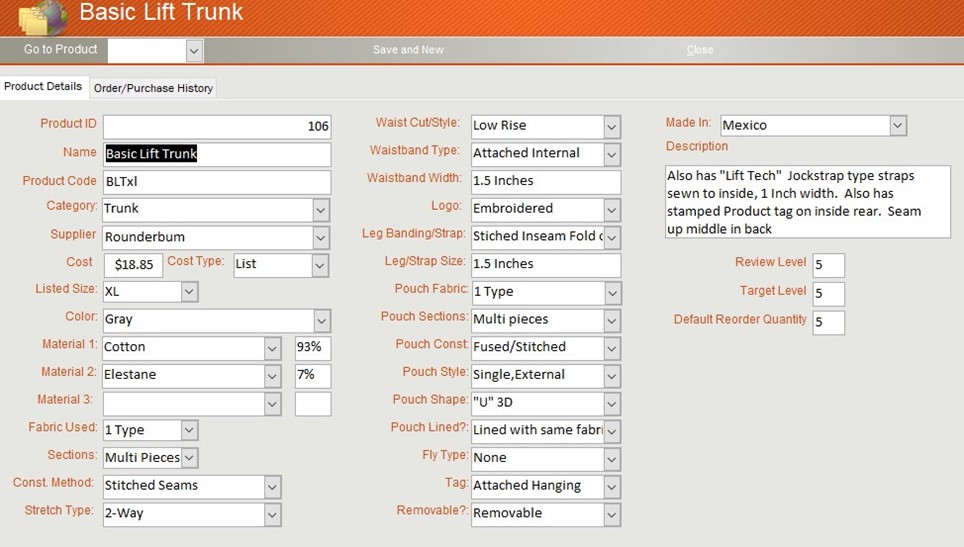Screen dimensions: 964x547
Task: Switch to Order/Purchase History tab
Action: (x=153, y=88)
